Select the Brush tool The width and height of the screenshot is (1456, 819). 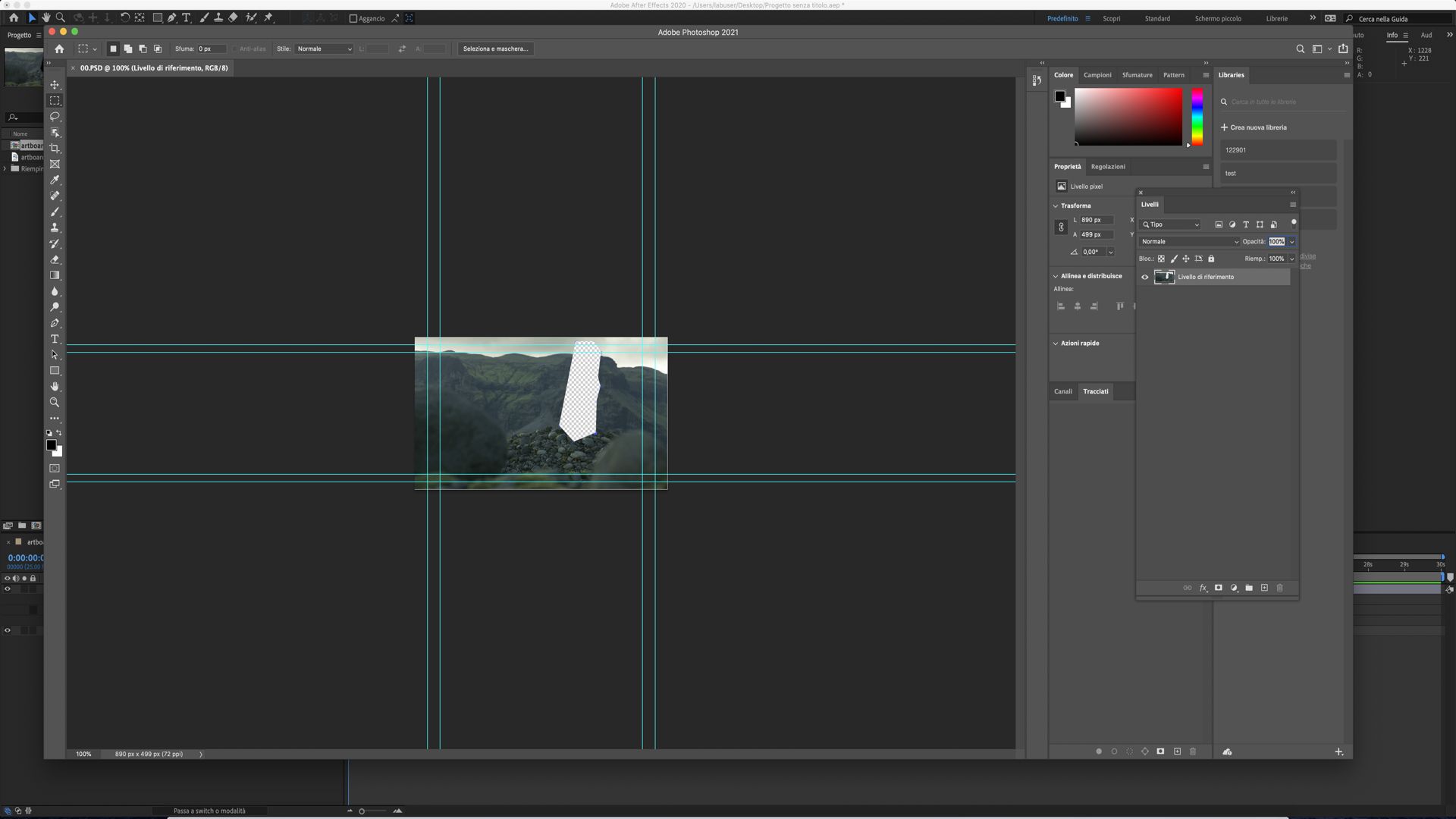(x=55, y=212)
